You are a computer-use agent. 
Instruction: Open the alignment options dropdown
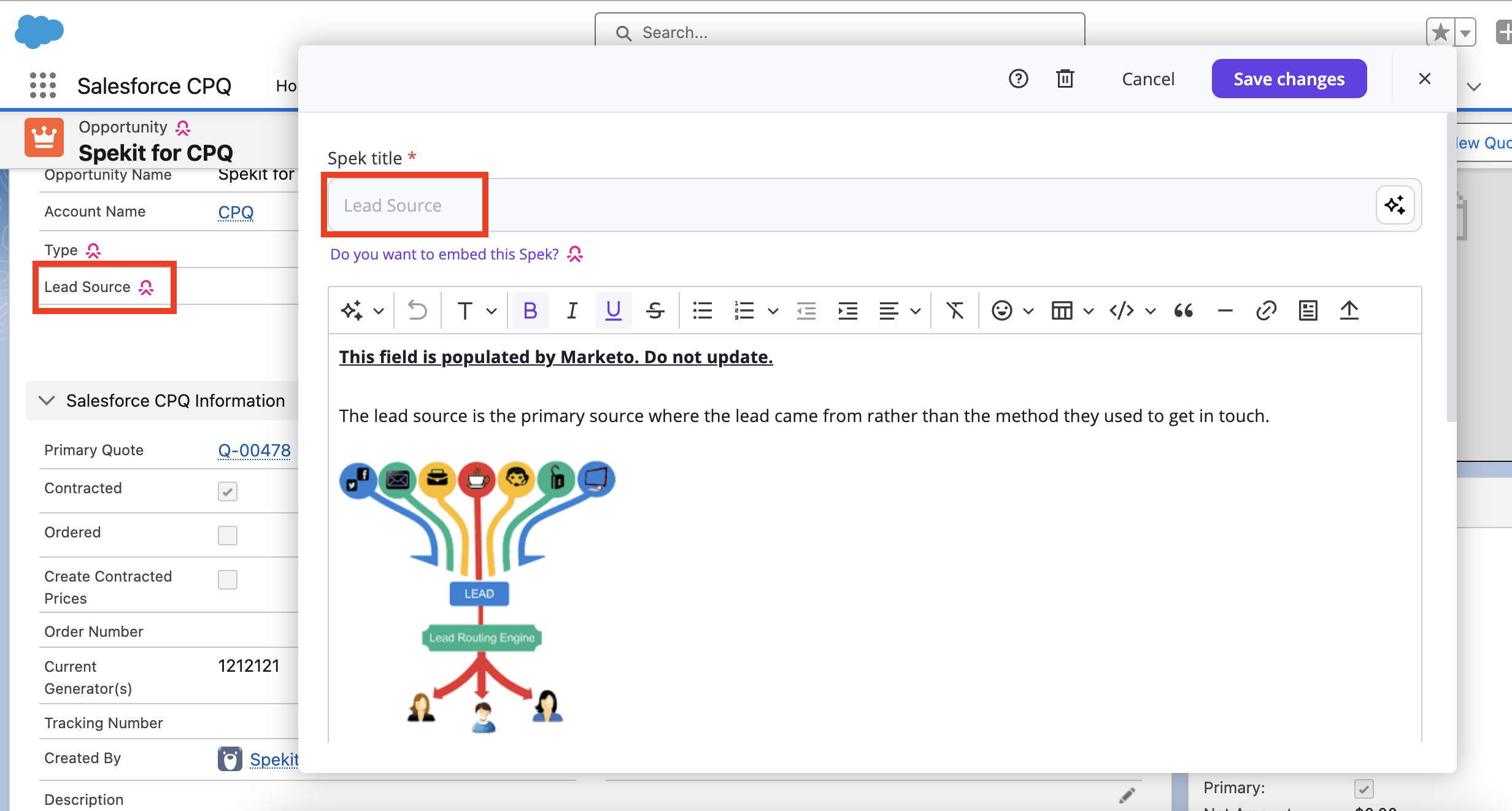tap(916, 311)
